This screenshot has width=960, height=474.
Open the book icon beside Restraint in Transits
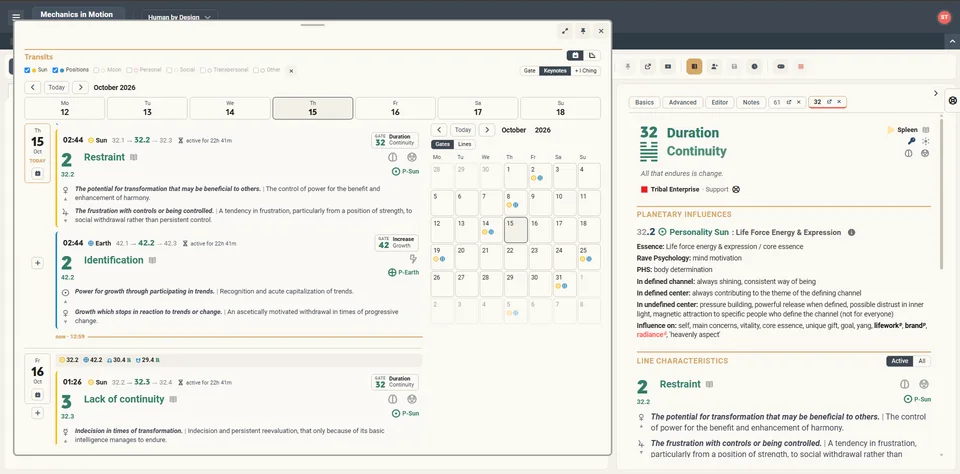[x=133, y=157]
